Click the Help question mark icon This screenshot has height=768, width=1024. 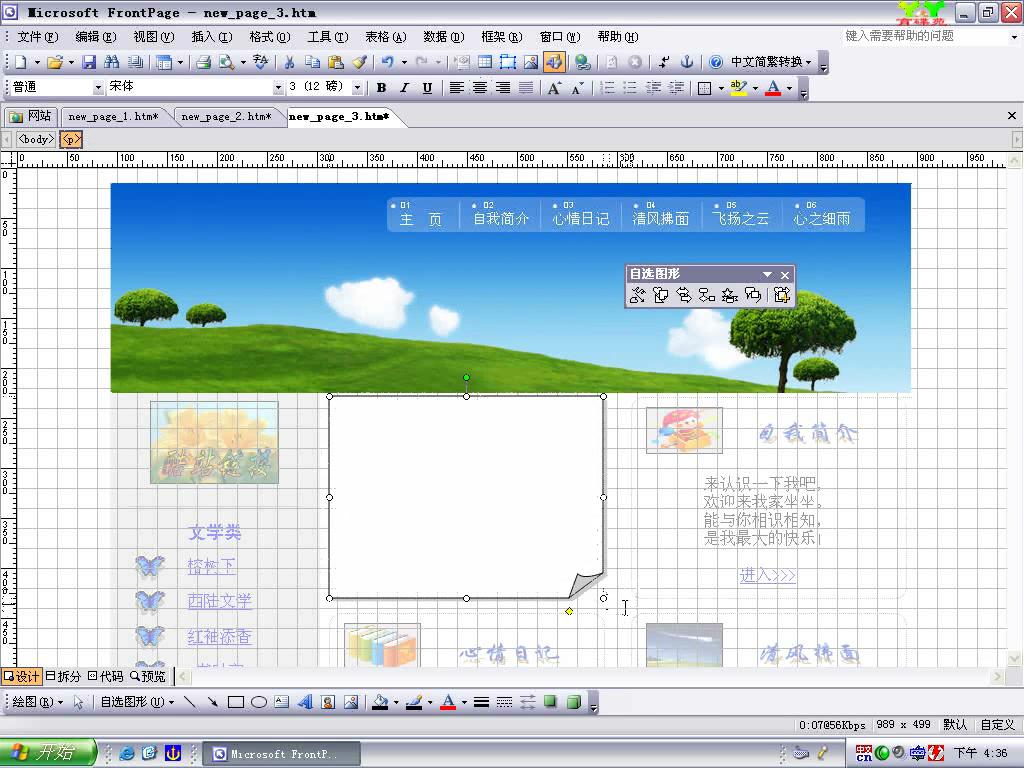pyautogui.click(x=716, y=62)
